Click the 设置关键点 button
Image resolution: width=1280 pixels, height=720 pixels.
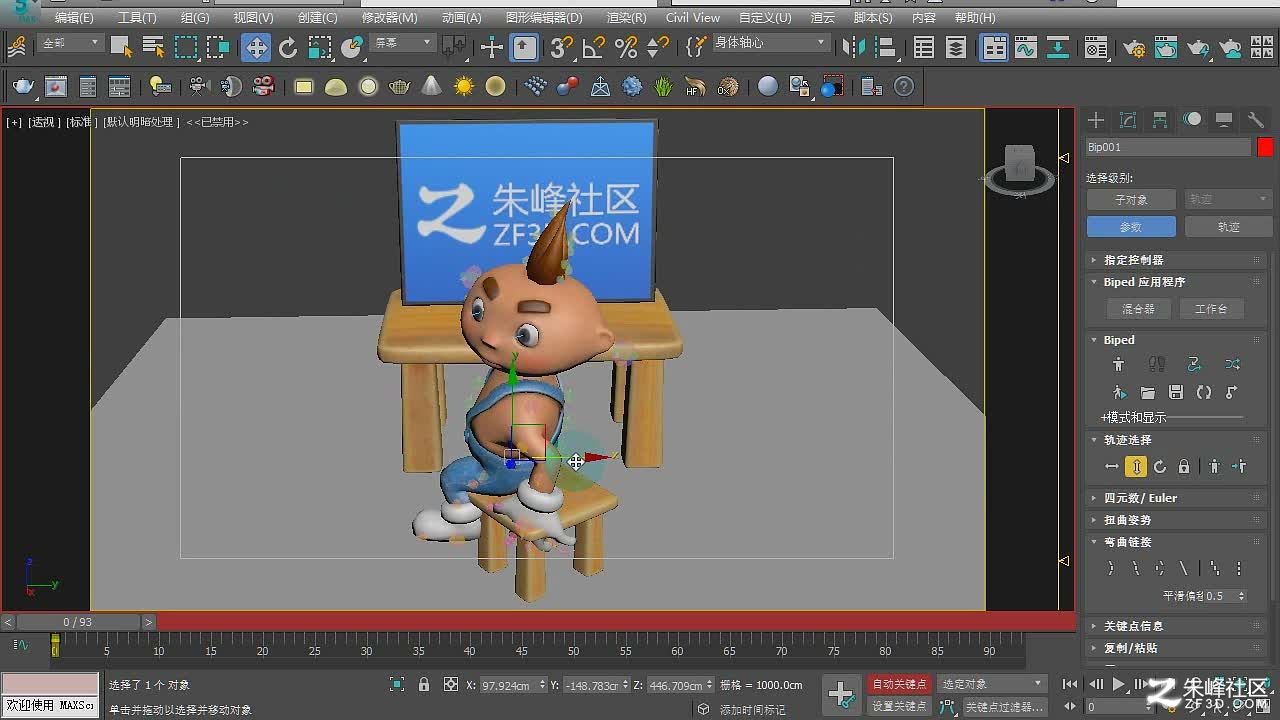coord(899,706)
